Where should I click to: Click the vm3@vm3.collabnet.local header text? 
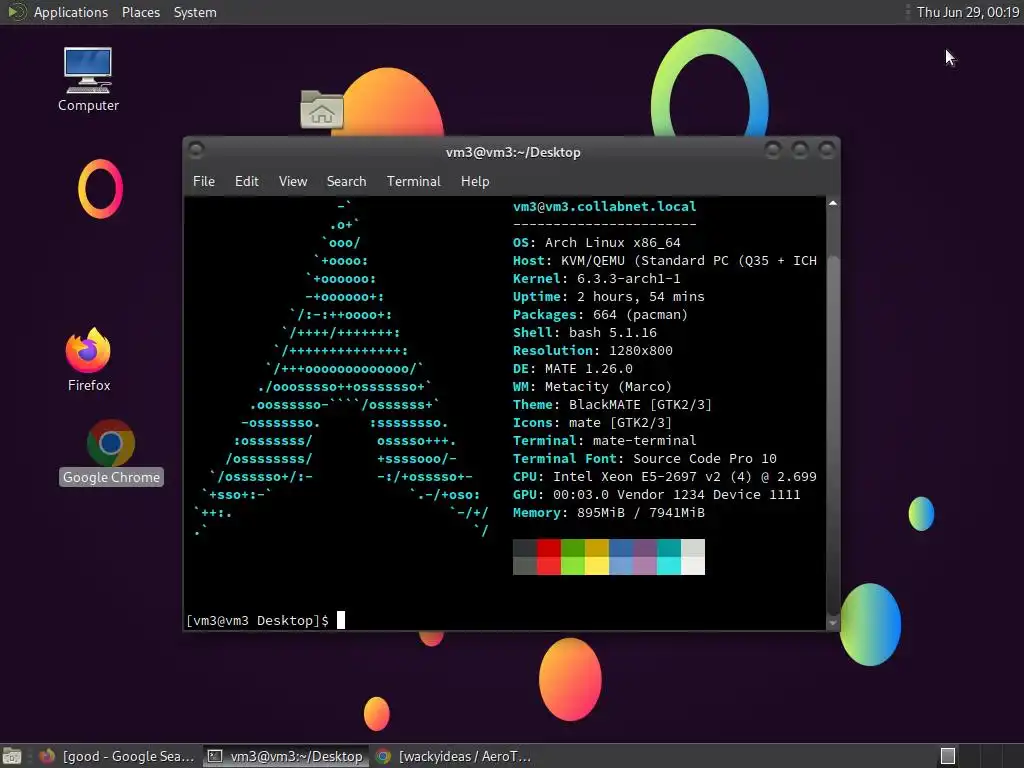[604, 206]
